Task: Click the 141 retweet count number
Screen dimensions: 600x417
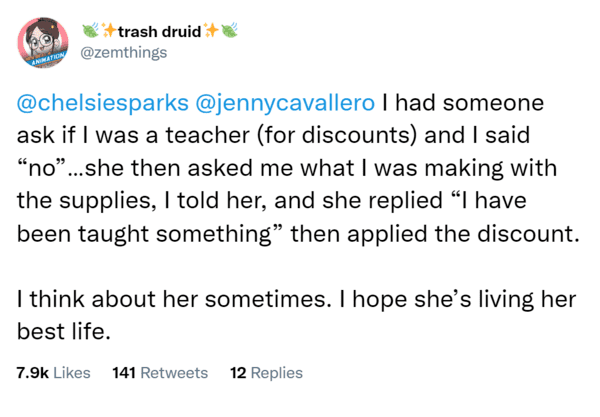Action: point(124,373)
